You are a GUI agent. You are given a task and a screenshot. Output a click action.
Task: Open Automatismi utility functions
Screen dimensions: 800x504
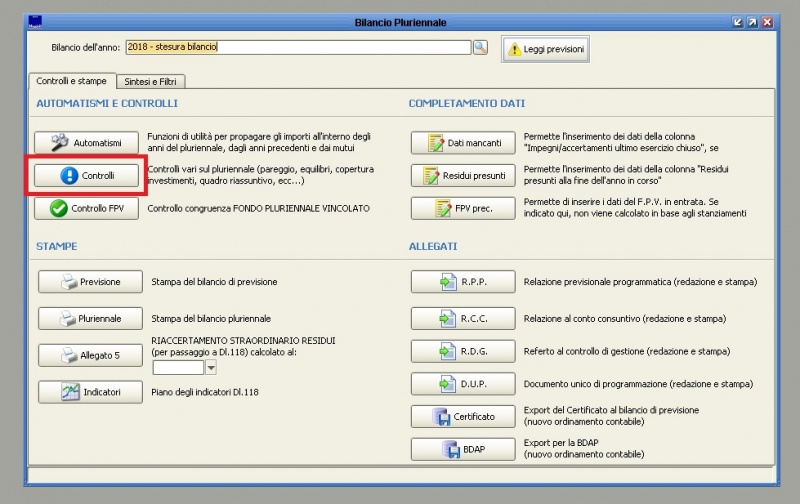86,143
